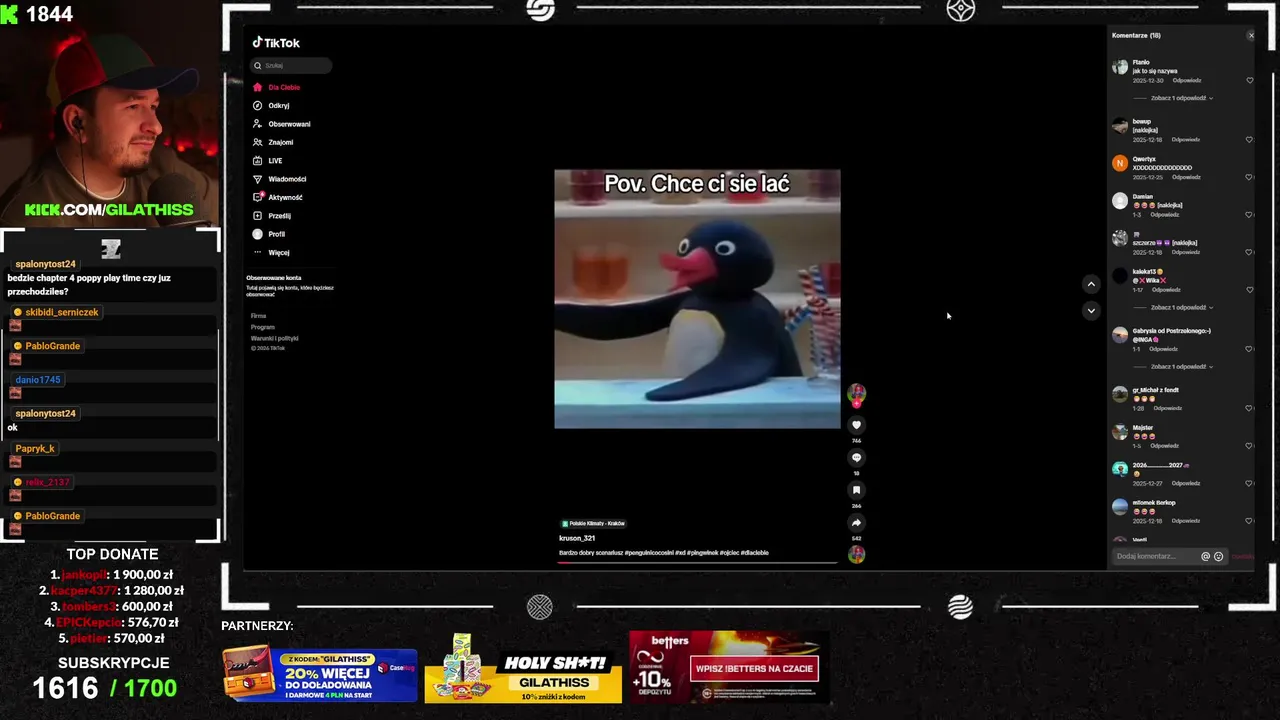Open Holy Sh*t Gilathiss partner banner
Viewport: 1280px width, 720px height.
(x=523, y=667)
